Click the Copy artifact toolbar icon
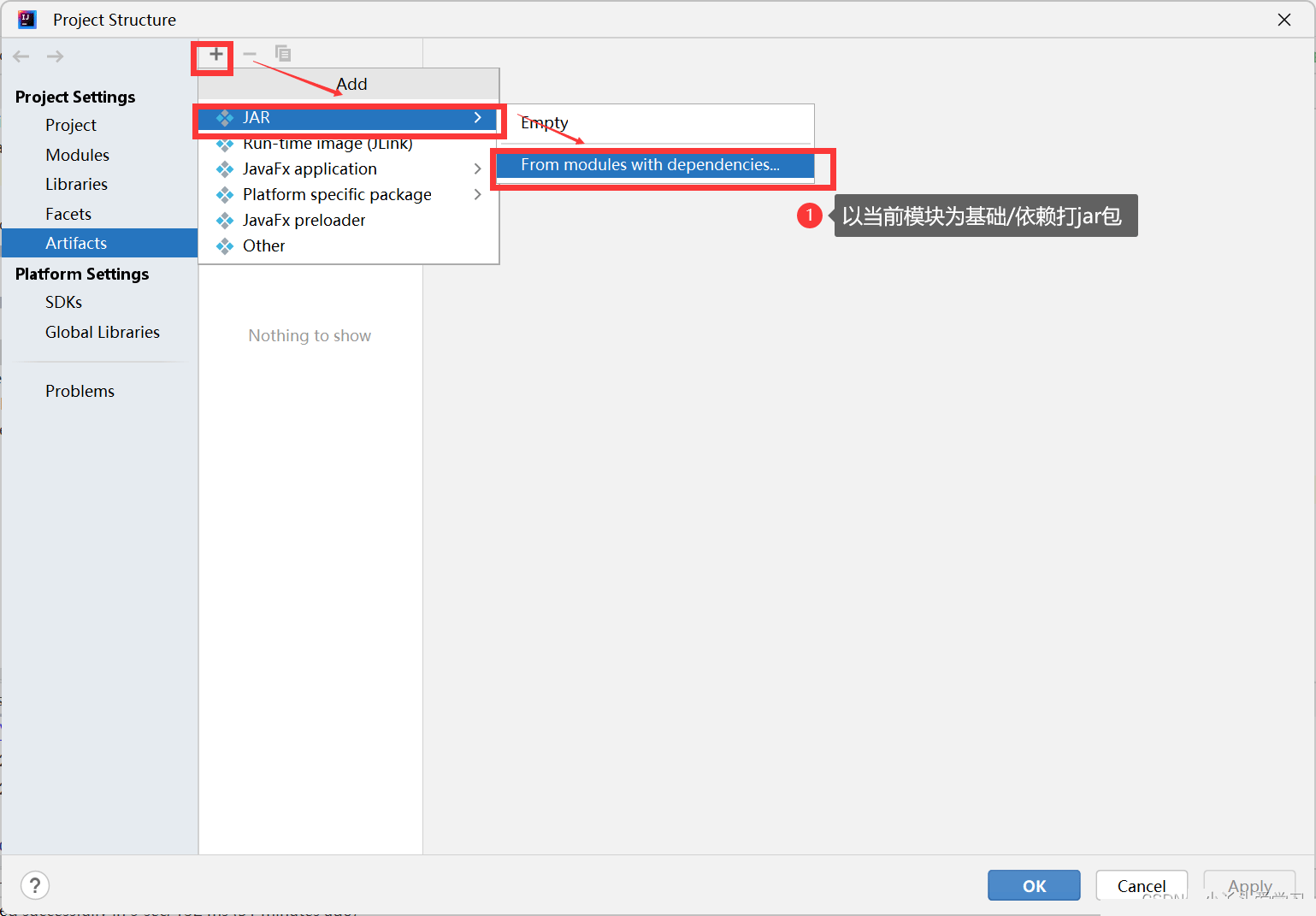The height and width of the screenshot is (916, 1316). [283, 54]
